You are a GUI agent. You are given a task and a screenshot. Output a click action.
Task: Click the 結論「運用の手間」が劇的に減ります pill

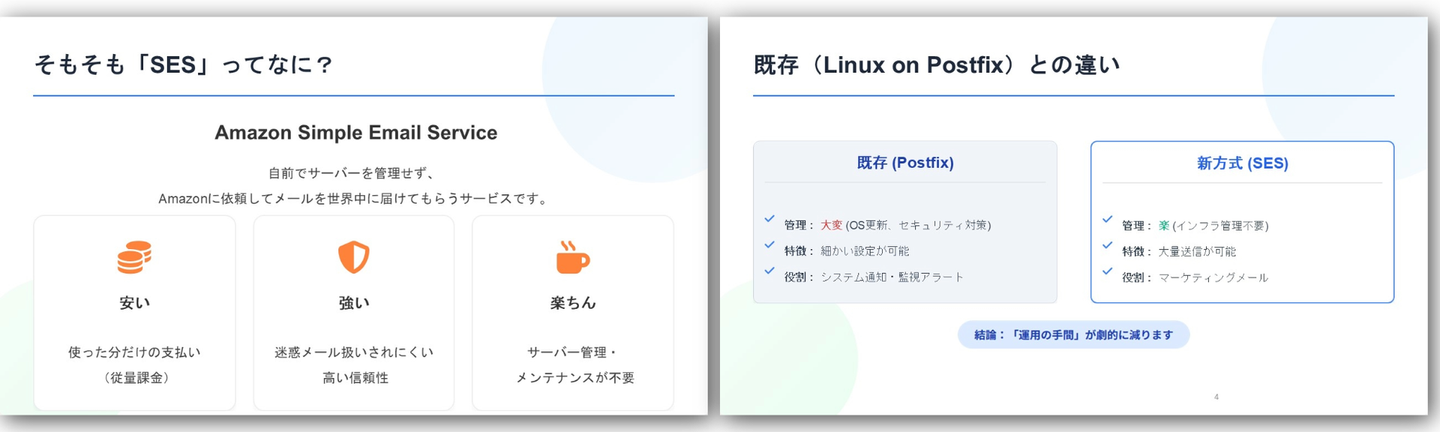[1073, 334]
